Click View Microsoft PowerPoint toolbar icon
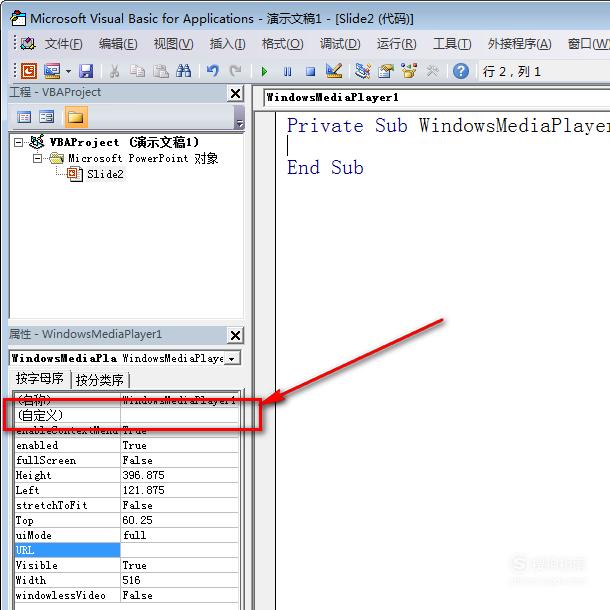 click(29, 71)
